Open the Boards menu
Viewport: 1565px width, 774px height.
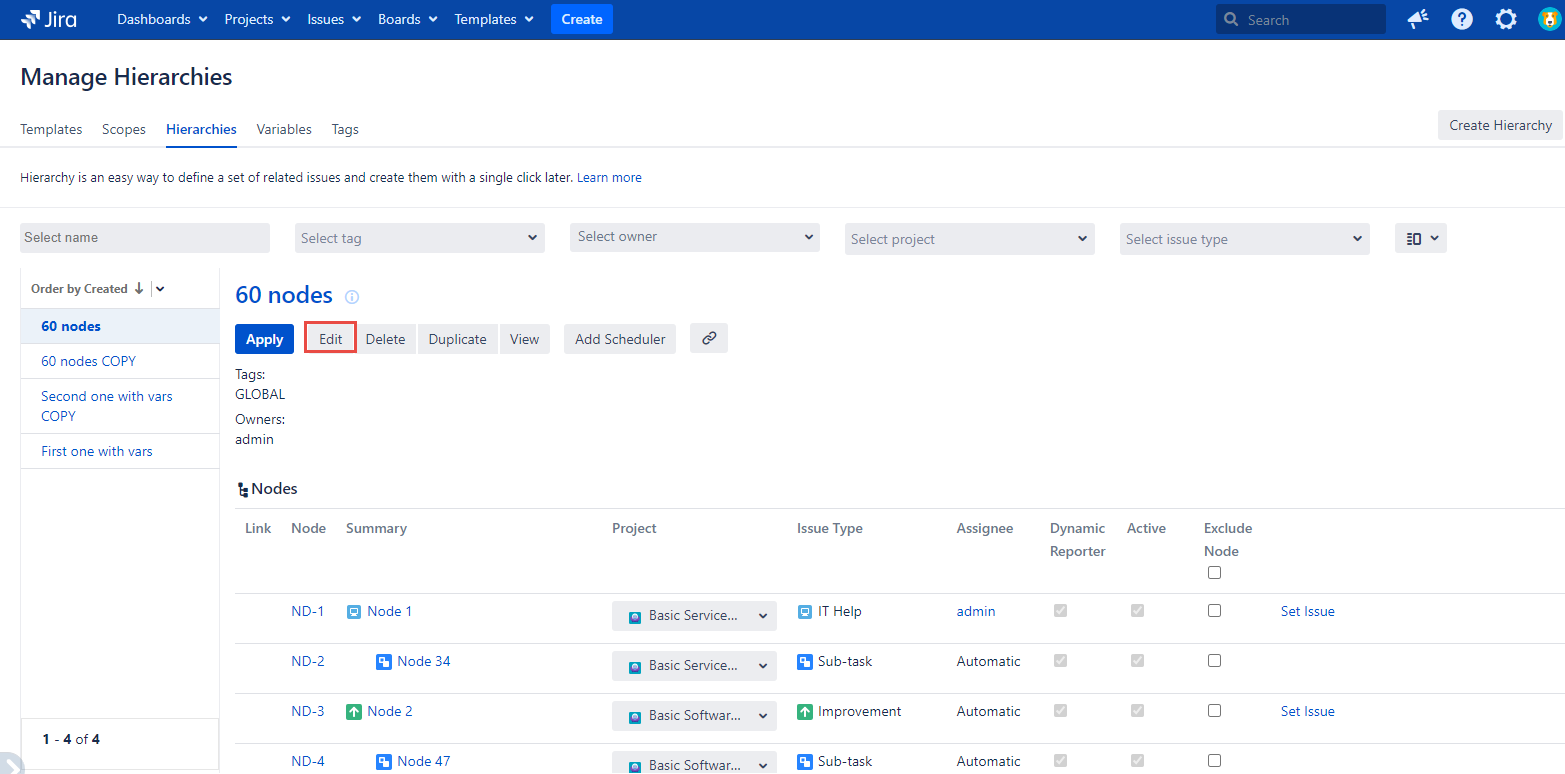(407, 19)
